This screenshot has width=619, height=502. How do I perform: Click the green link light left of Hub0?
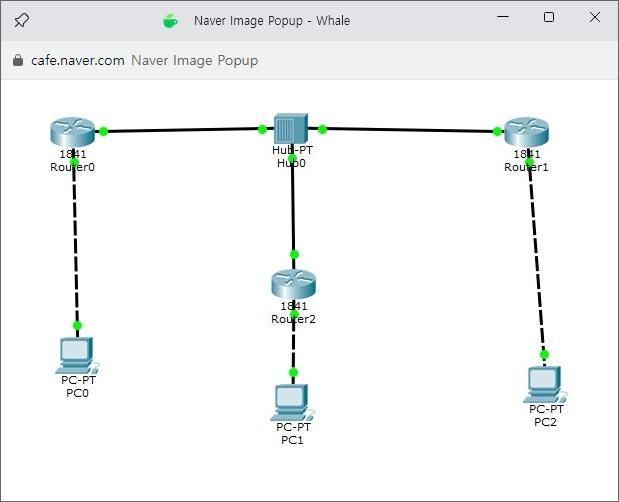262,129
